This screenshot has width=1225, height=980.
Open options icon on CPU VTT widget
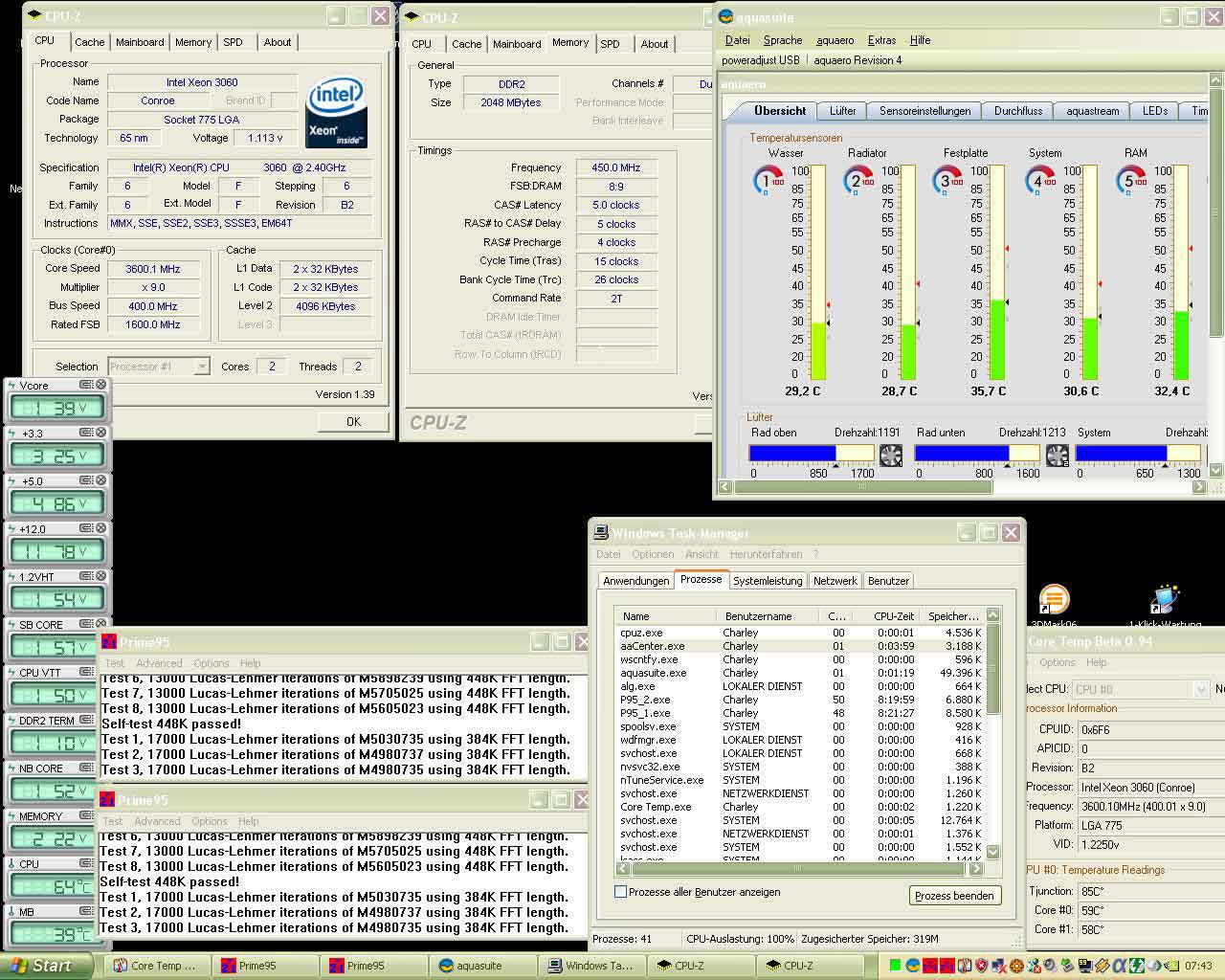click(x=86, y=672)
